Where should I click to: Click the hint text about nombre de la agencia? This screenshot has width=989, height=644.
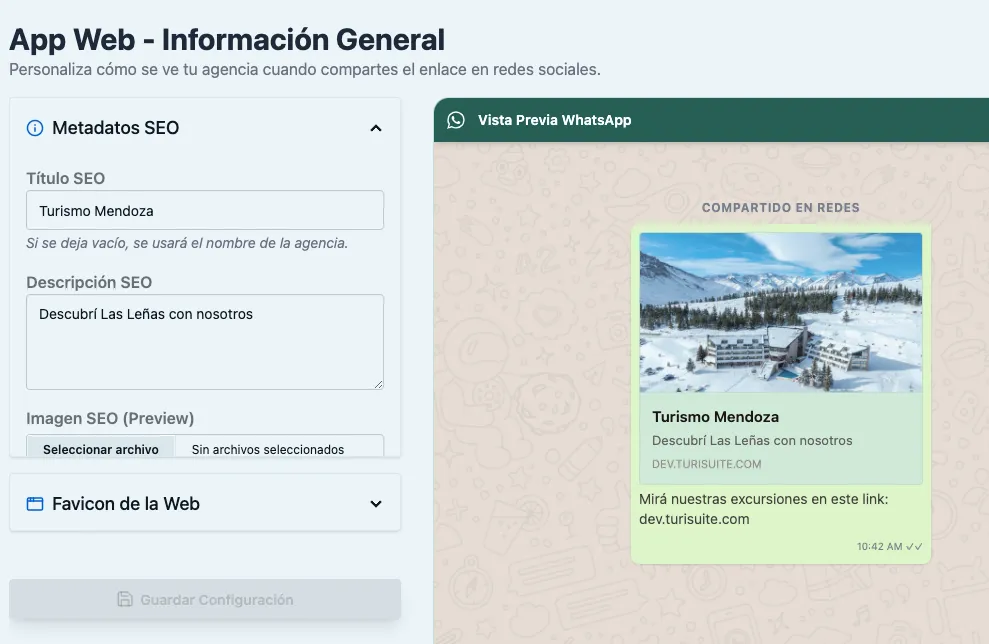(187, 243)
